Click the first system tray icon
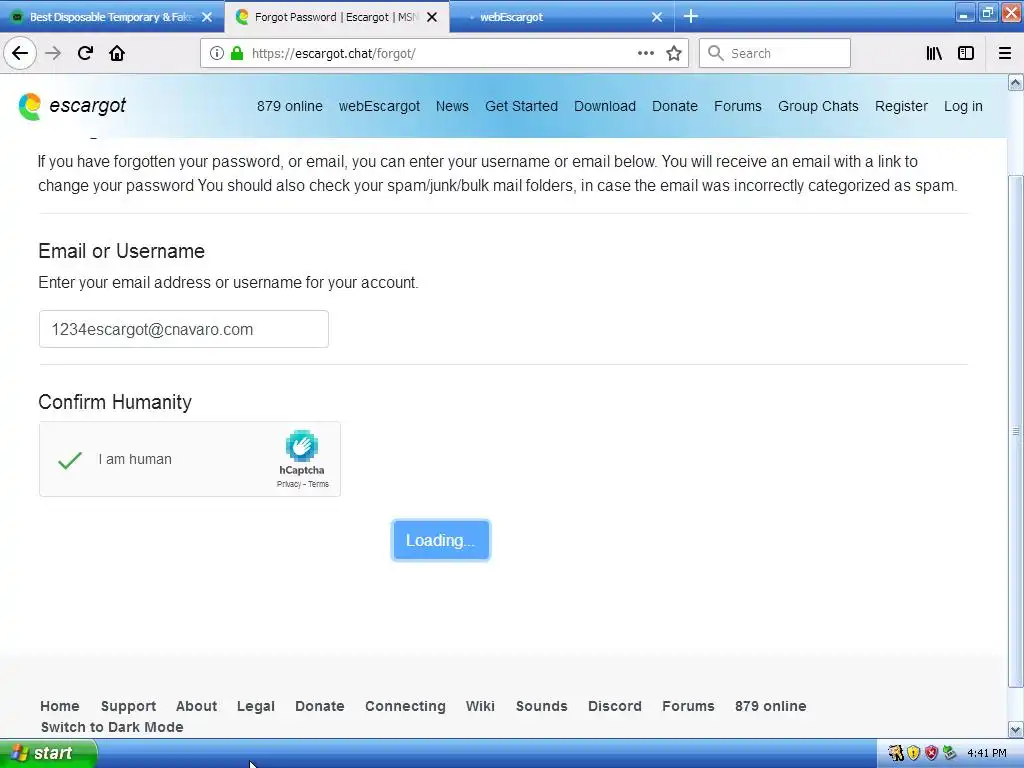Image resolution: width=1024 pixels, height=768 pixels. click(895, 753)
